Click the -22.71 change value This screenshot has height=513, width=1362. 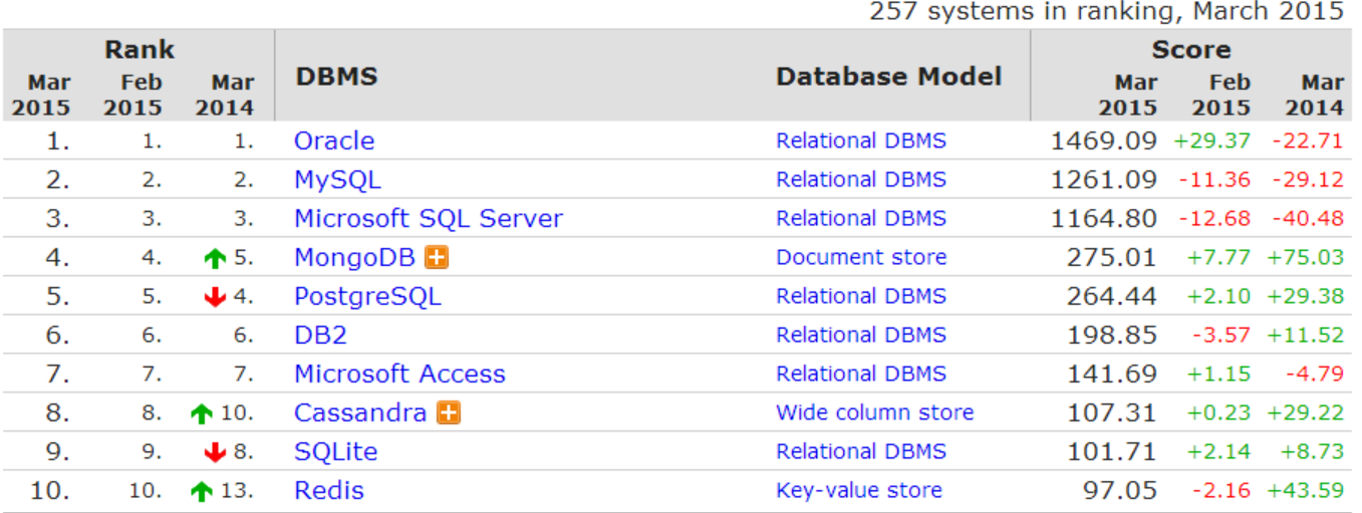pyautogui.click(x=1308, y=141)
